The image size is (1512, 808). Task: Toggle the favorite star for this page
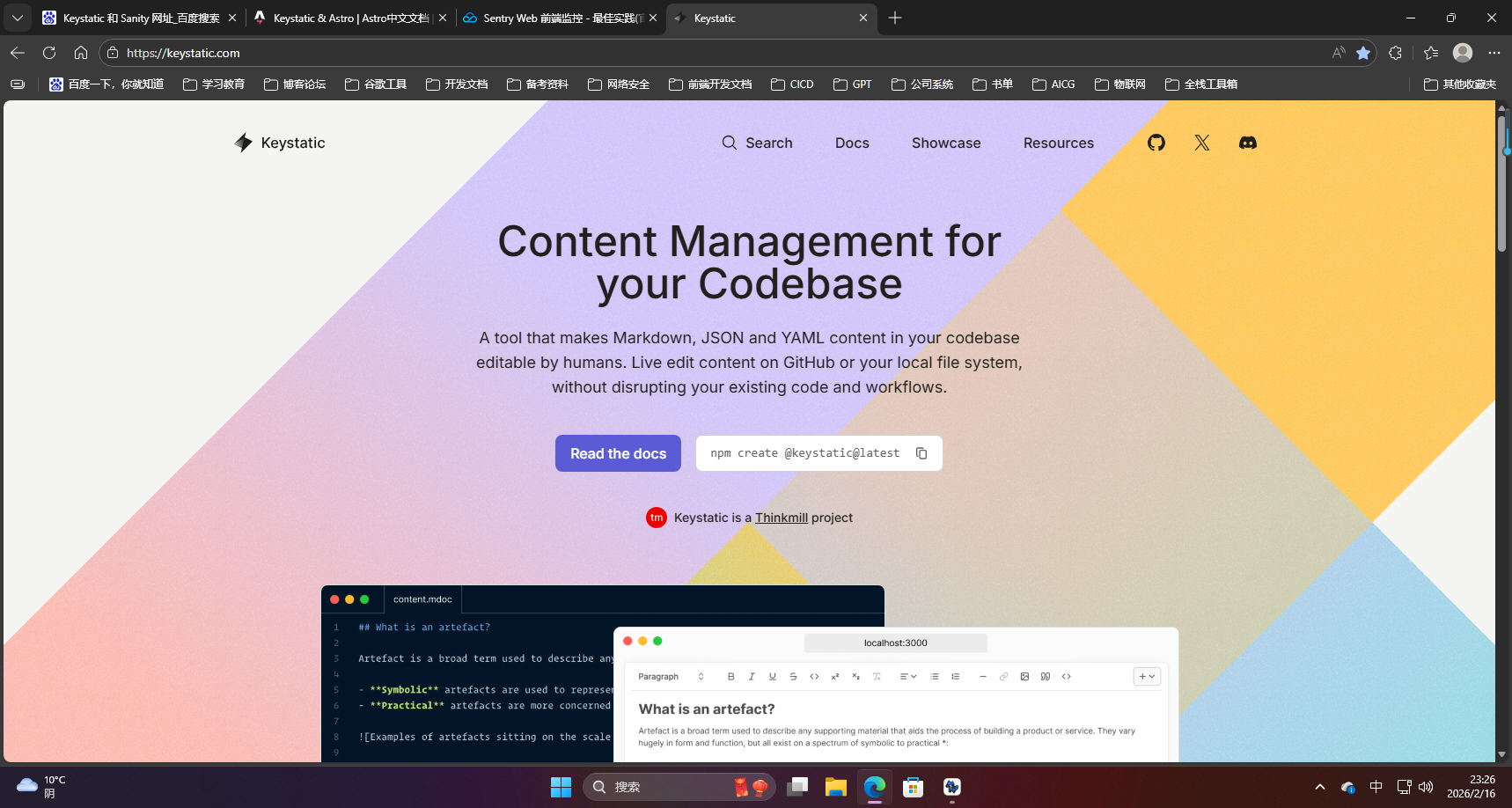tap(1363, 53)
